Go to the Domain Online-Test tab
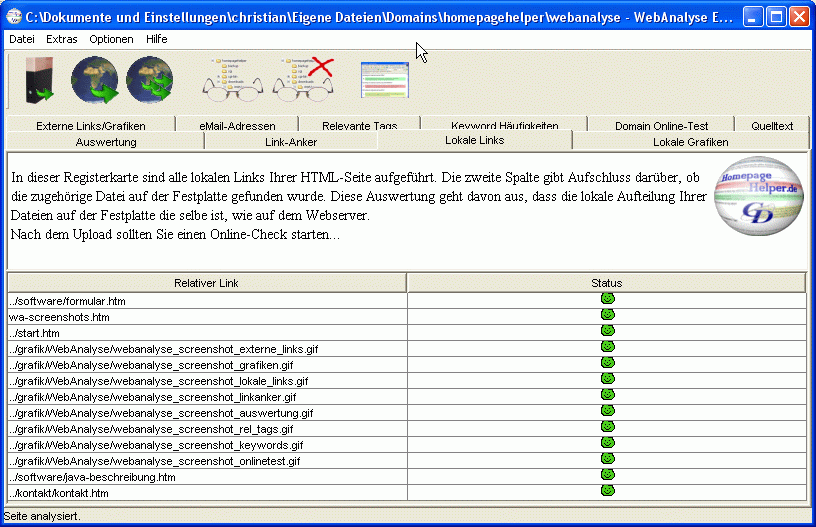This screenshot has height=527, width=816. point(661,126)
